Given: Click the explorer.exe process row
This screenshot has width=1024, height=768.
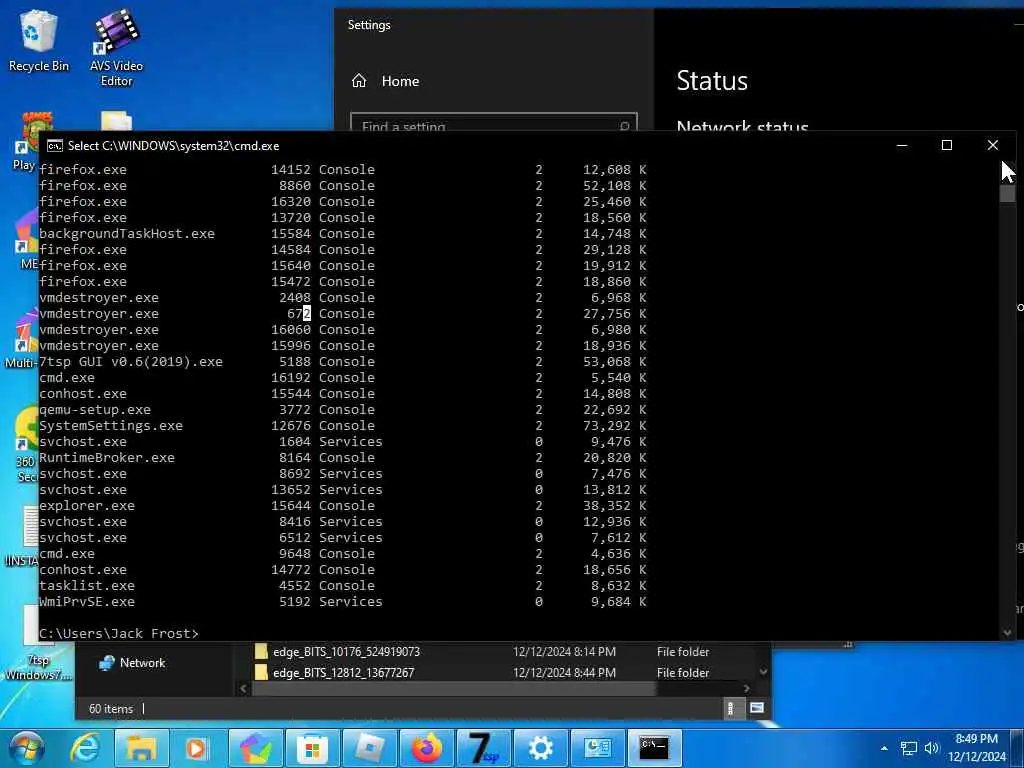Looking at the screenshot, I should (x=342, y=506).
